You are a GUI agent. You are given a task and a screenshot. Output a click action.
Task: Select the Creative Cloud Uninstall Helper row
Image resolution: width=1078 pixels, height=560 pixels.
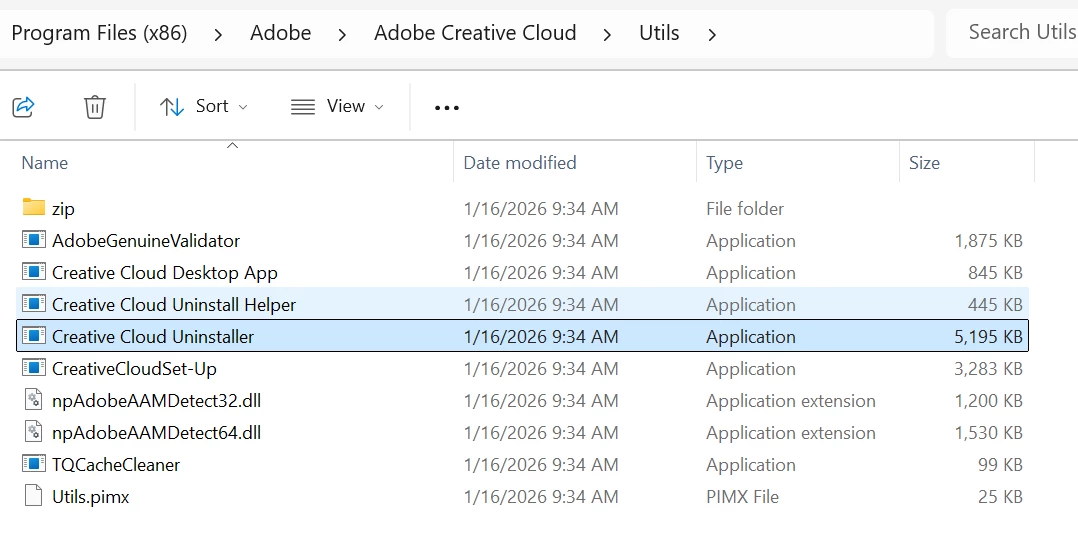[174, 304]
